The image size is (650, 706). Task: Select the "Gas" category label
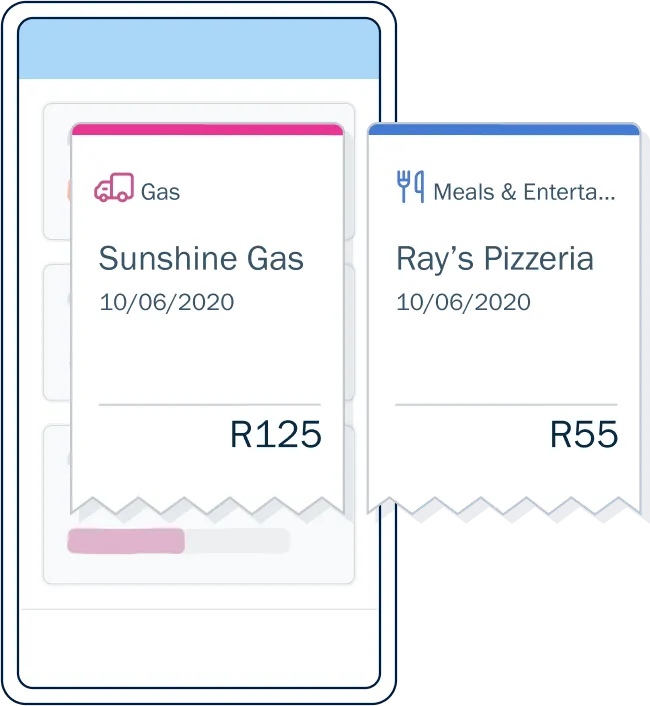click(x=160, y=190)
